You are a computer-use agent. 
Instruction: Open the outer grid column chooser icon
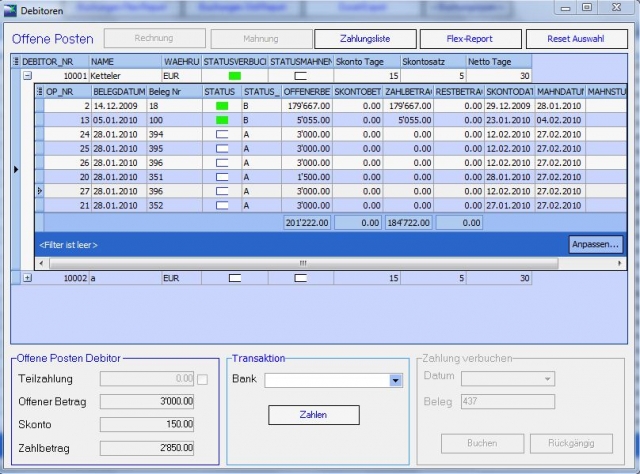coord(15,61)
